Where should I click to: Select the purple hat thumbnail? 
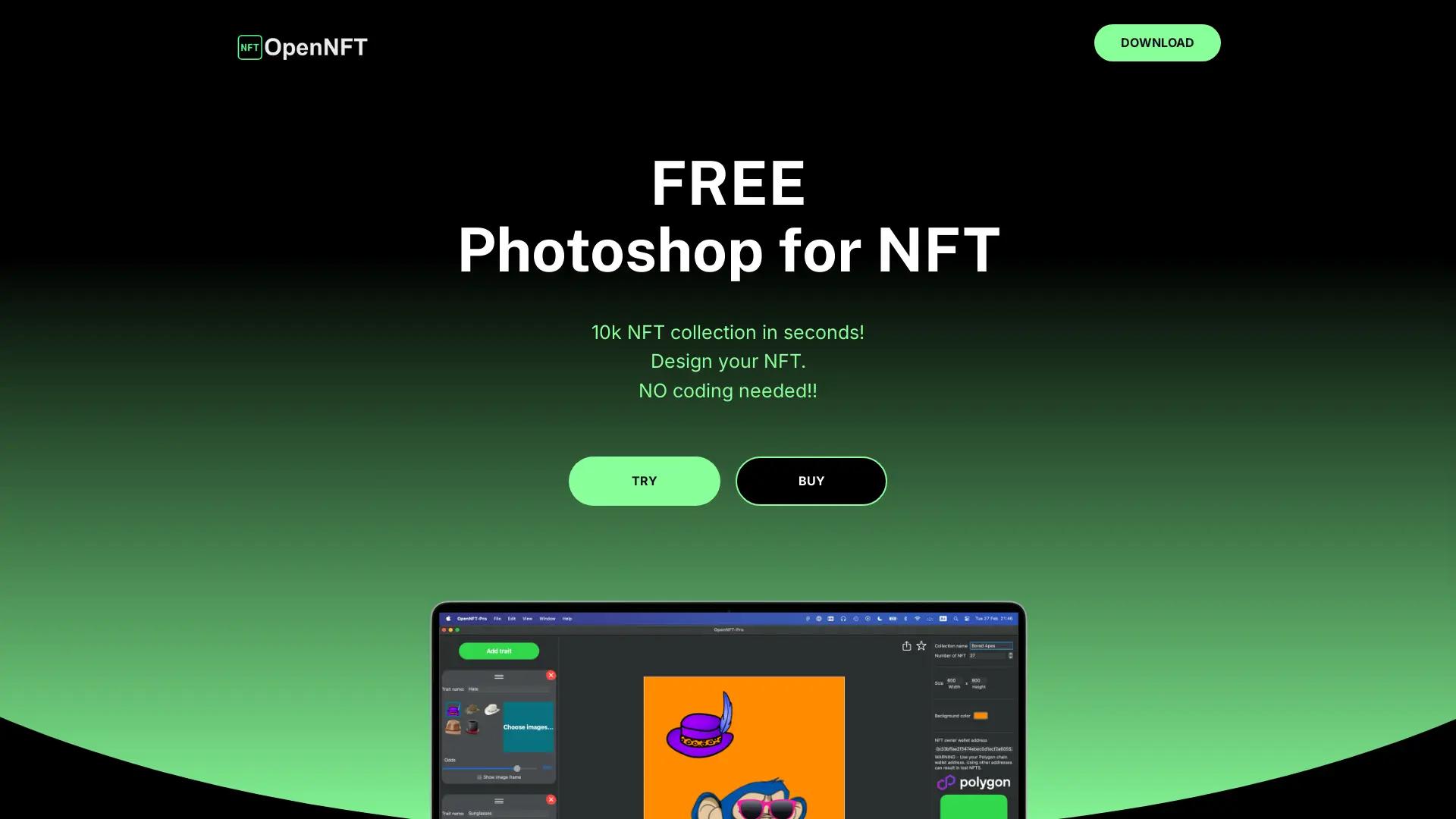pyautogui.click(x=453, y=710)
